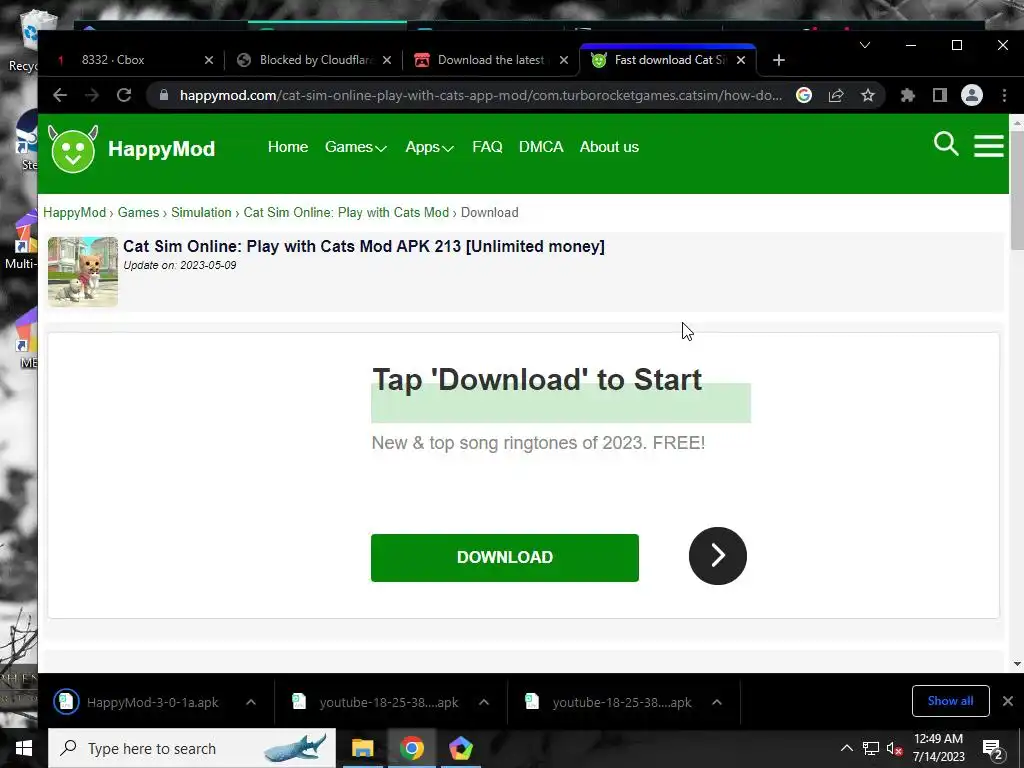Show hidden tray icons chevron
The height and width of the screenshot is (768, 1024).
click(846, 748)
